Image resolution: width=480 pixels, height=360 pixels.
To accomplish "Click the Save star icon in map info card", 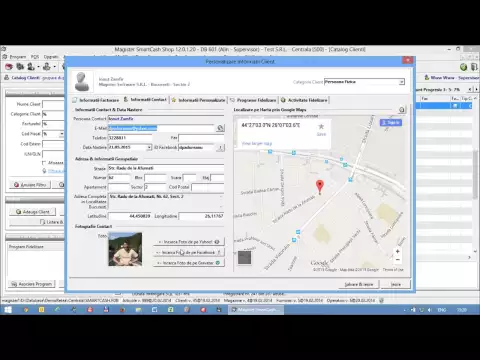I will tap(321, 126).
